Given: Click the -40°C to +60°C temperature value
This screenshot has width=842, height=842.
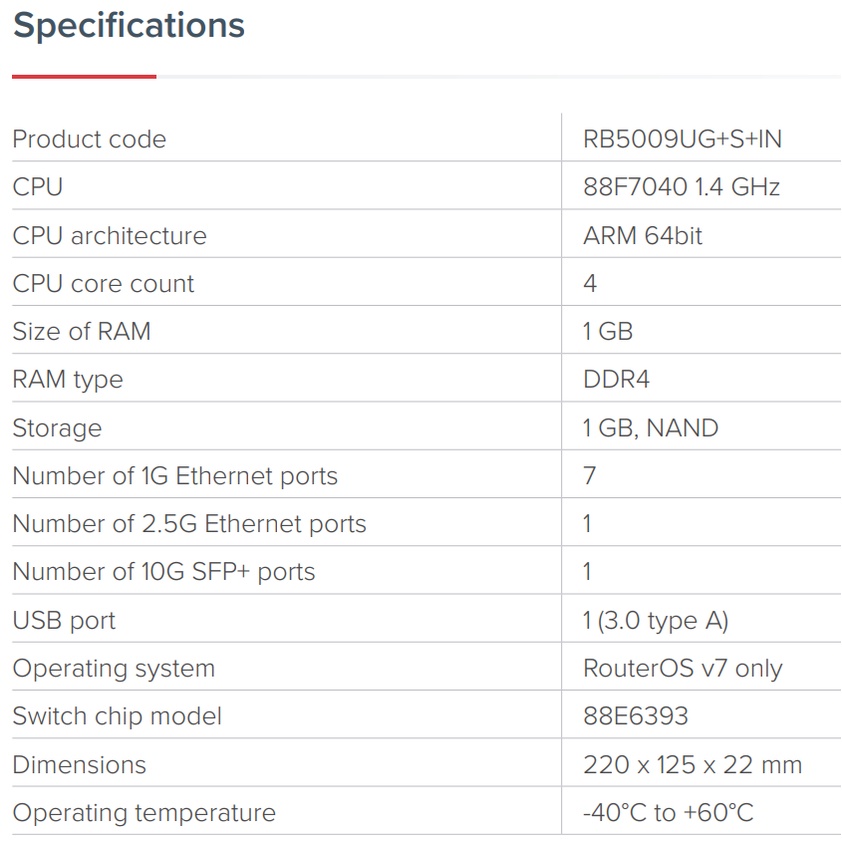Looking at the screenshot, I should pos(667,813).
